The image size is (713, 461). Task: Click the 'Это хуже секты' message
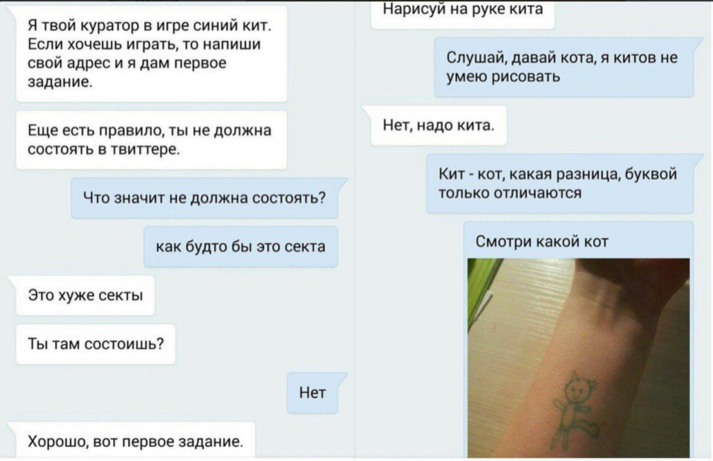point(85,296)
